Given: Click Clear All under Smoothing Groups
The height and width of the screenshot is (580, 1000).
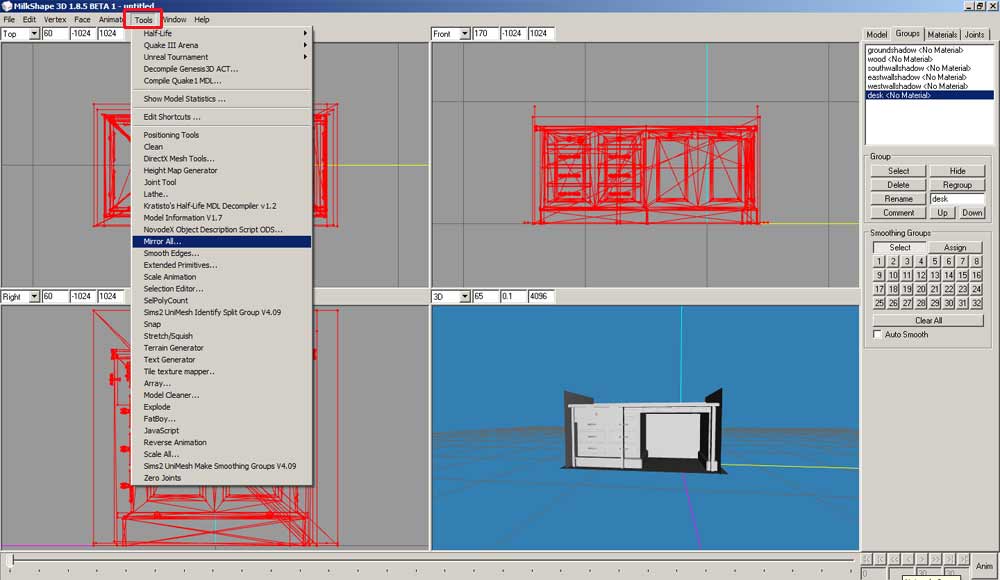Looking at the screenshot, I should click(928, 320).
